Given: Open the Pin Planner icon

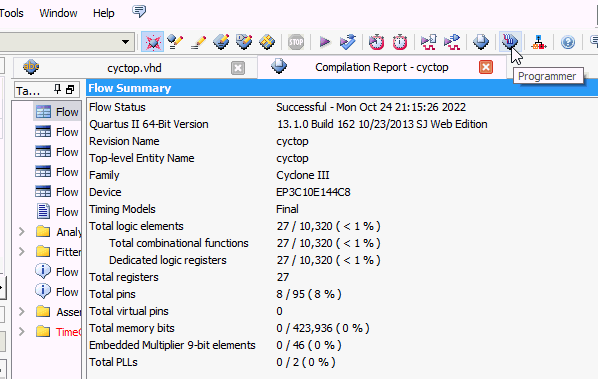Looking at the screenshot, I should pyautogui.click(x=244, y=42).
